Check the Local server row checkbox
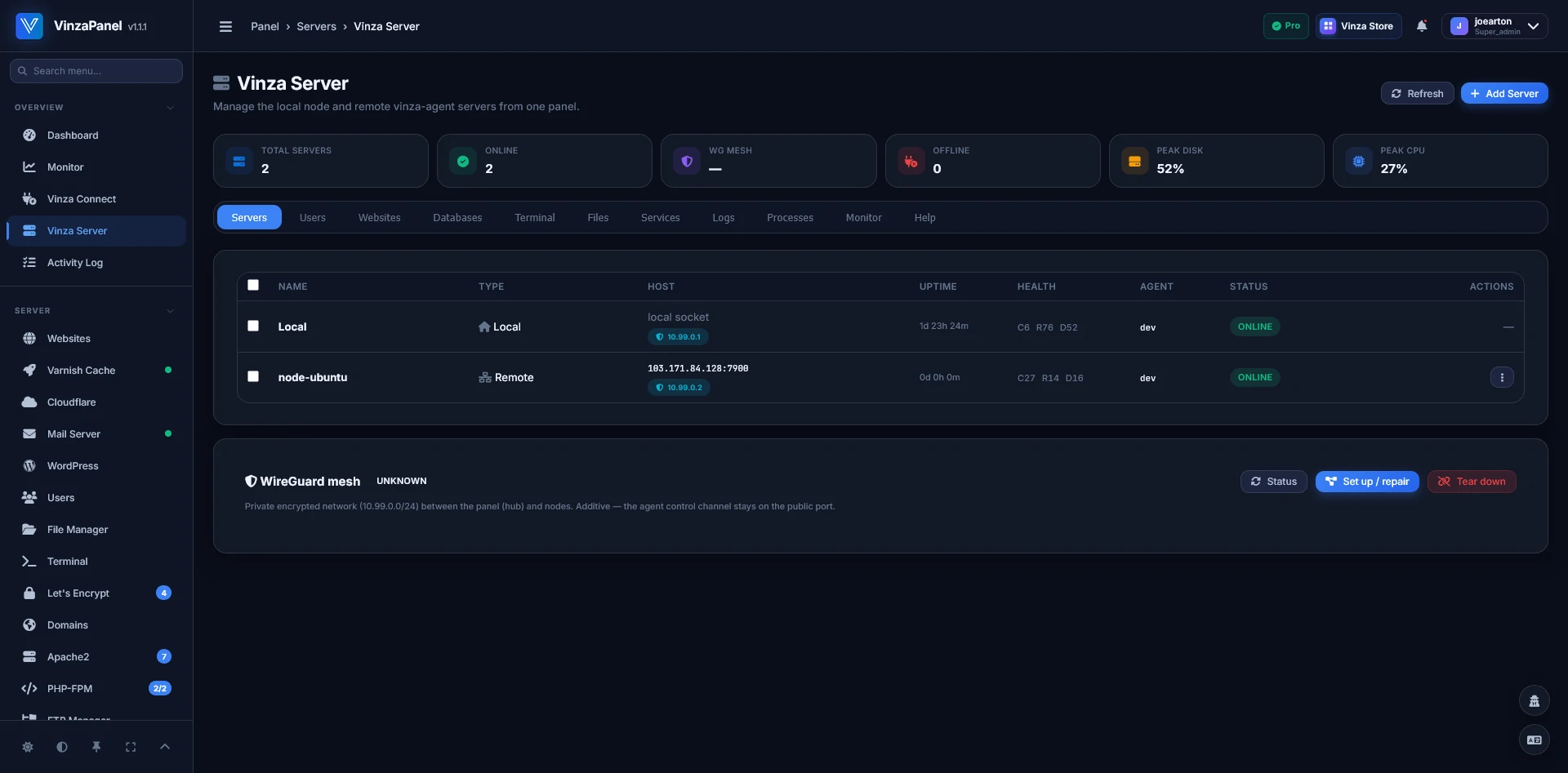Image resolution: width=1568 pixels, height=773 pixels. [x=253, y=326]
